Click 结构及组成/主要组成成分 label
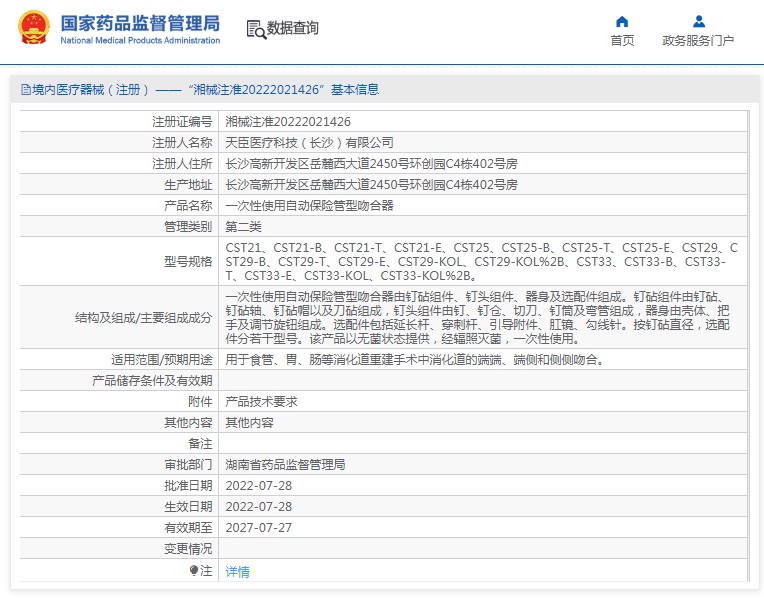The height and width of the screenshot is (598, 764). 144,318
